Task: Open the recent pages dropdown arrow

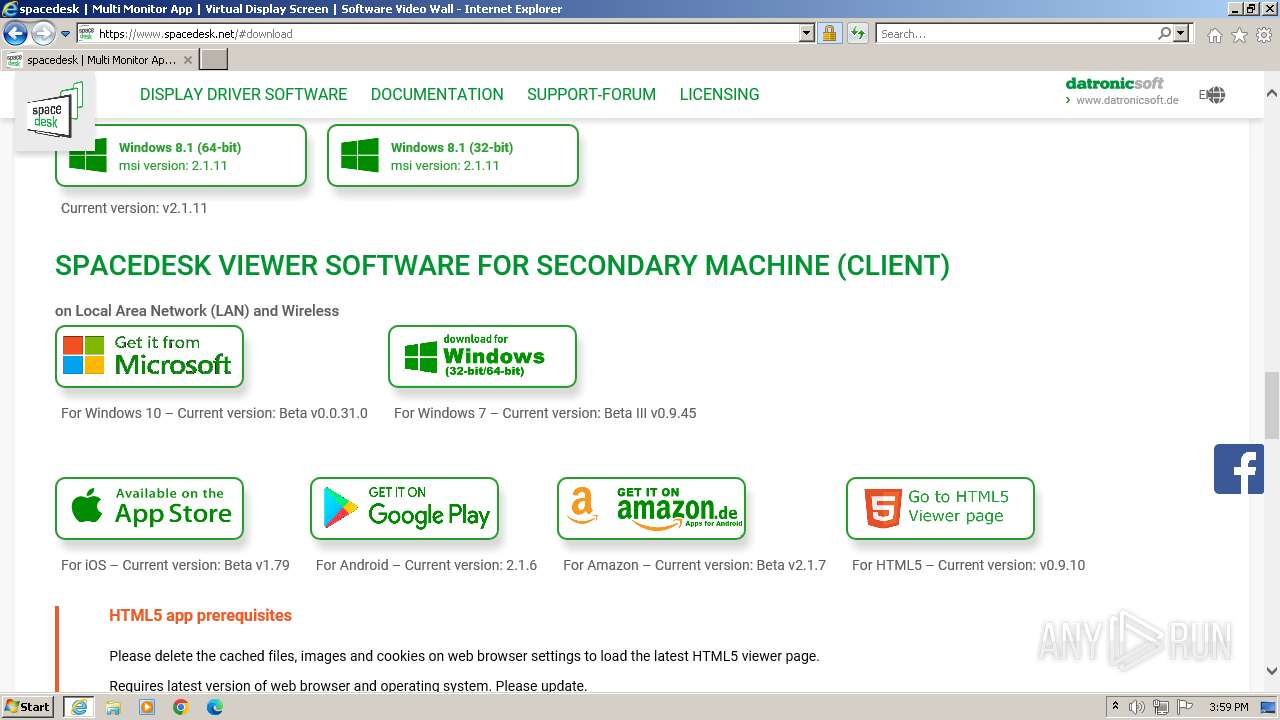Action: [66, 34]
